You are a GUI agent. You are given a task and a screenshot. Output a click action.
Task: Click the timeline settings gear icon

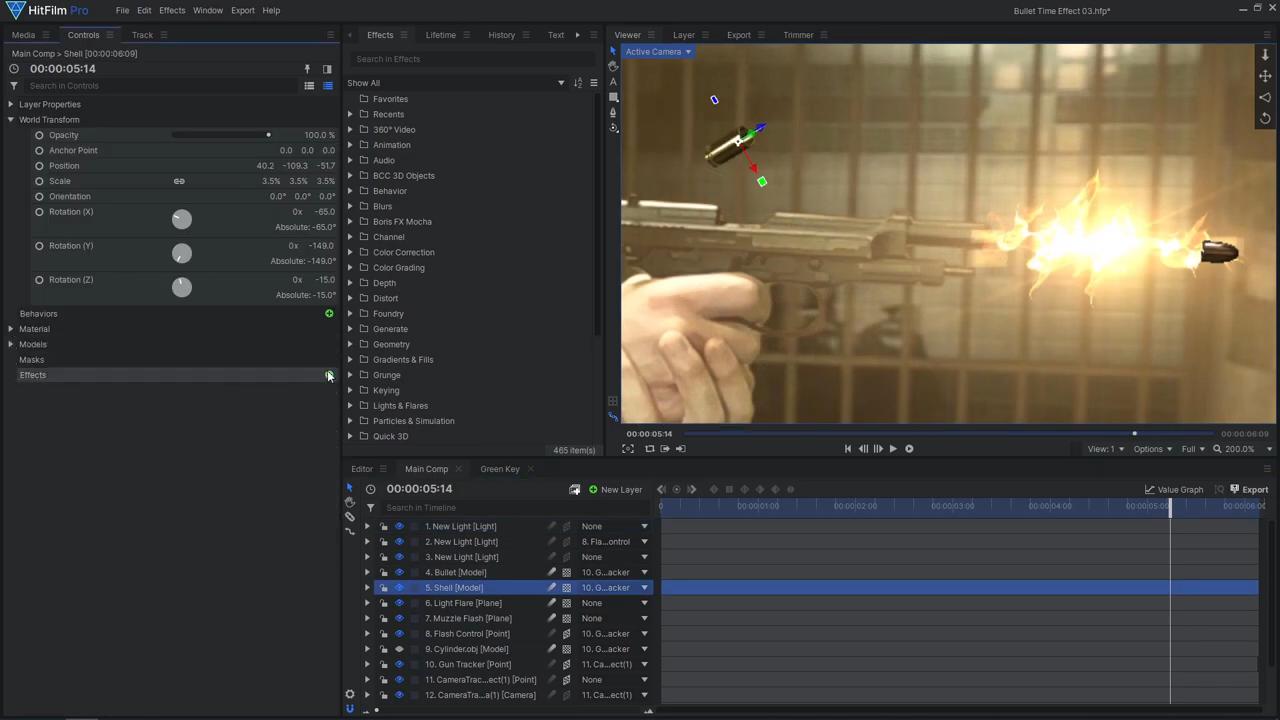pyautogui.click(x=349, y=694)
